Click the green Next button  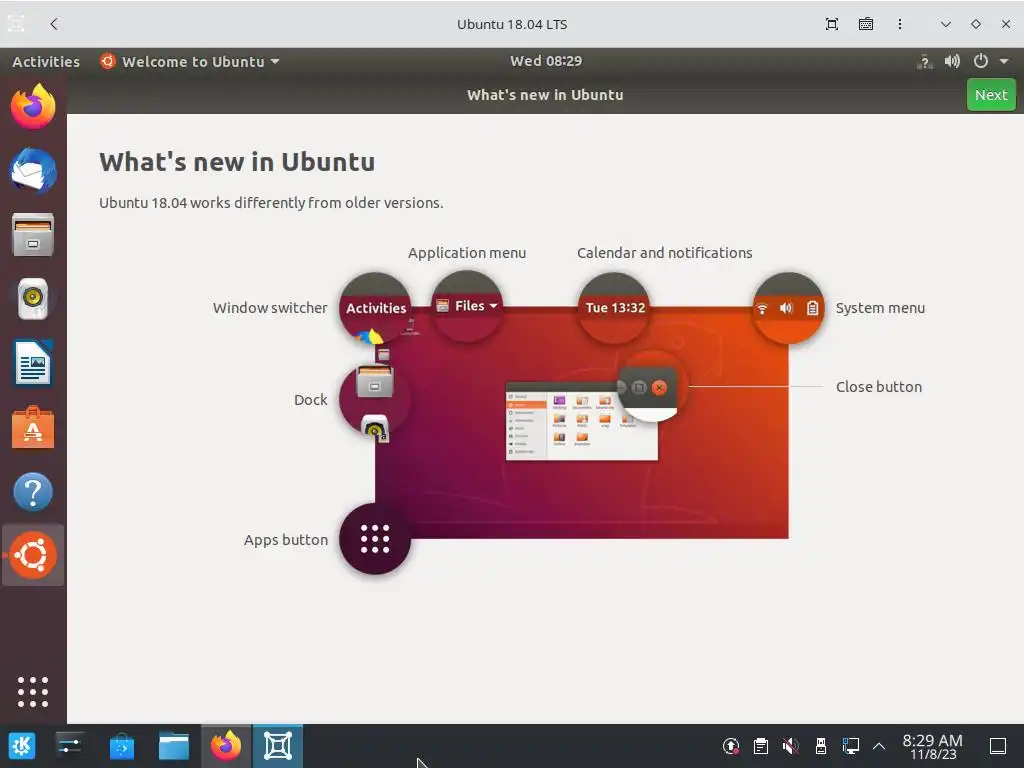[x=991, y=95]
